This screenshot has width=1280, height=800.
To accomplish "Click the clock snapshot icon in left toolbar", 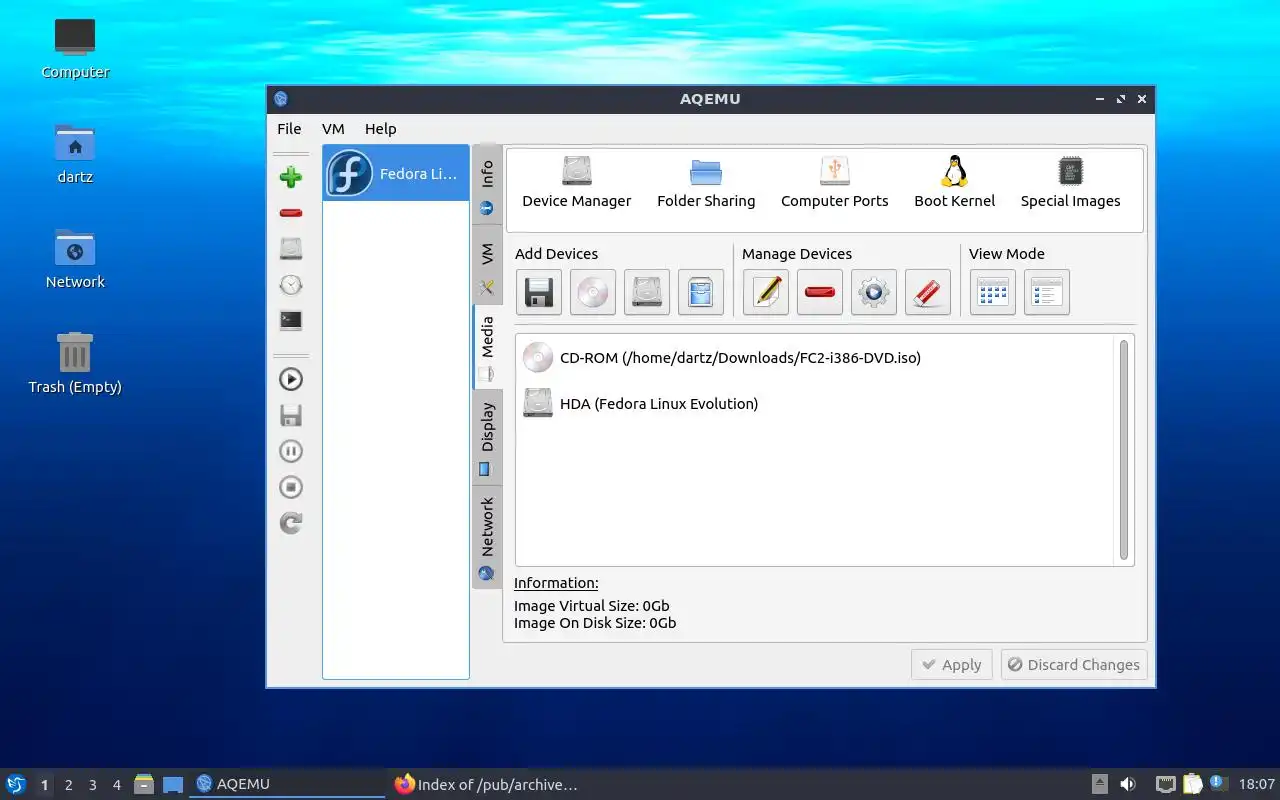I will (x=291, y=285).
